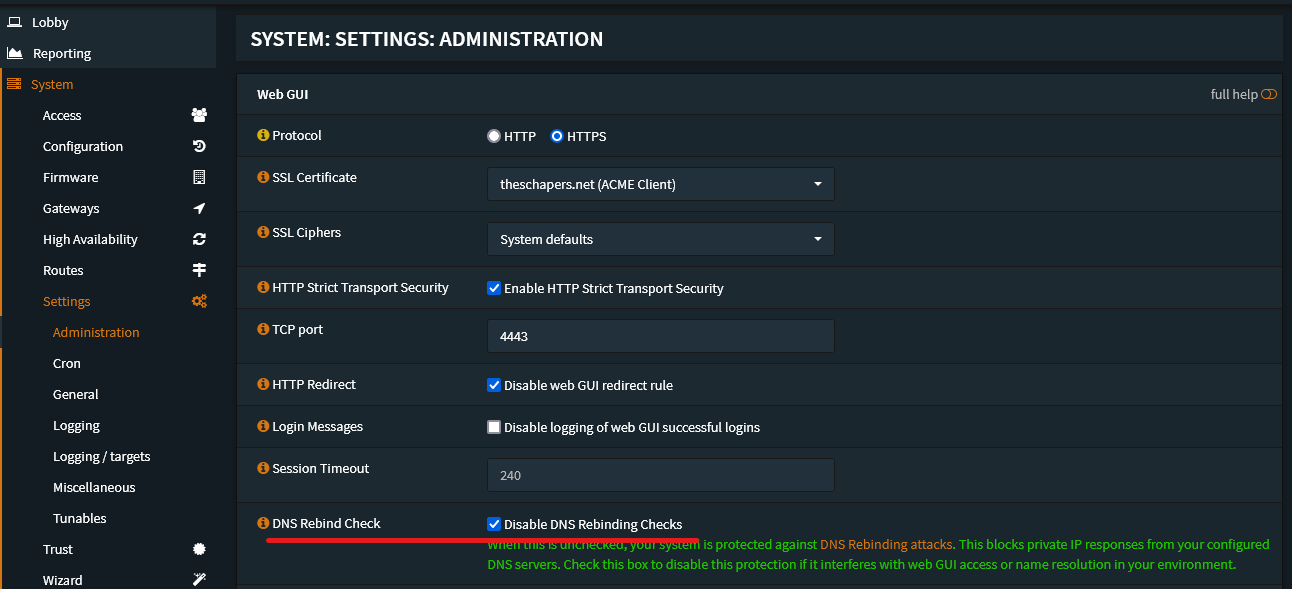The image size is (1292, 589).
Task: Check Disable logging of web GUI logins
Action: point(494,427)
